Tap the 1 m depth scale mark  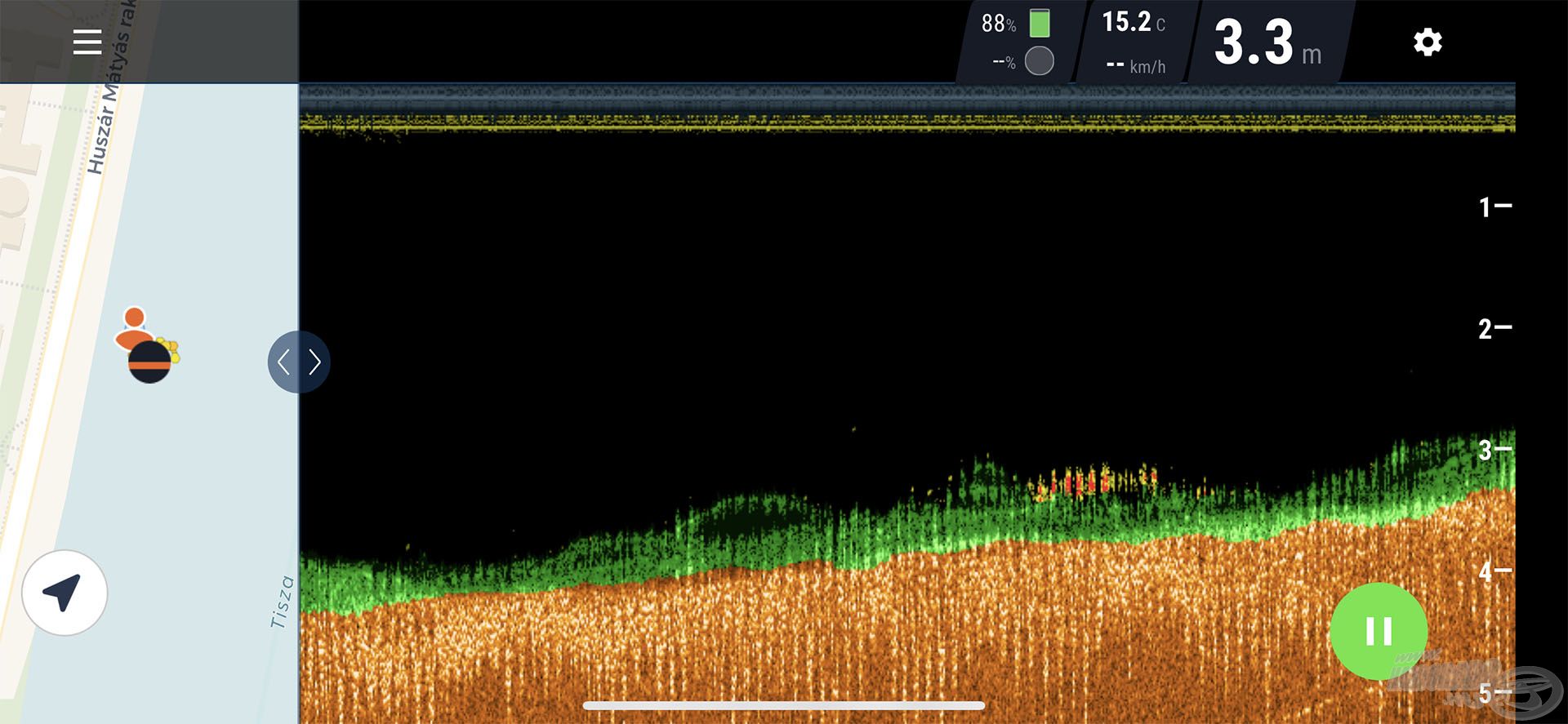pyautogui.click(x=1494, y=207)
